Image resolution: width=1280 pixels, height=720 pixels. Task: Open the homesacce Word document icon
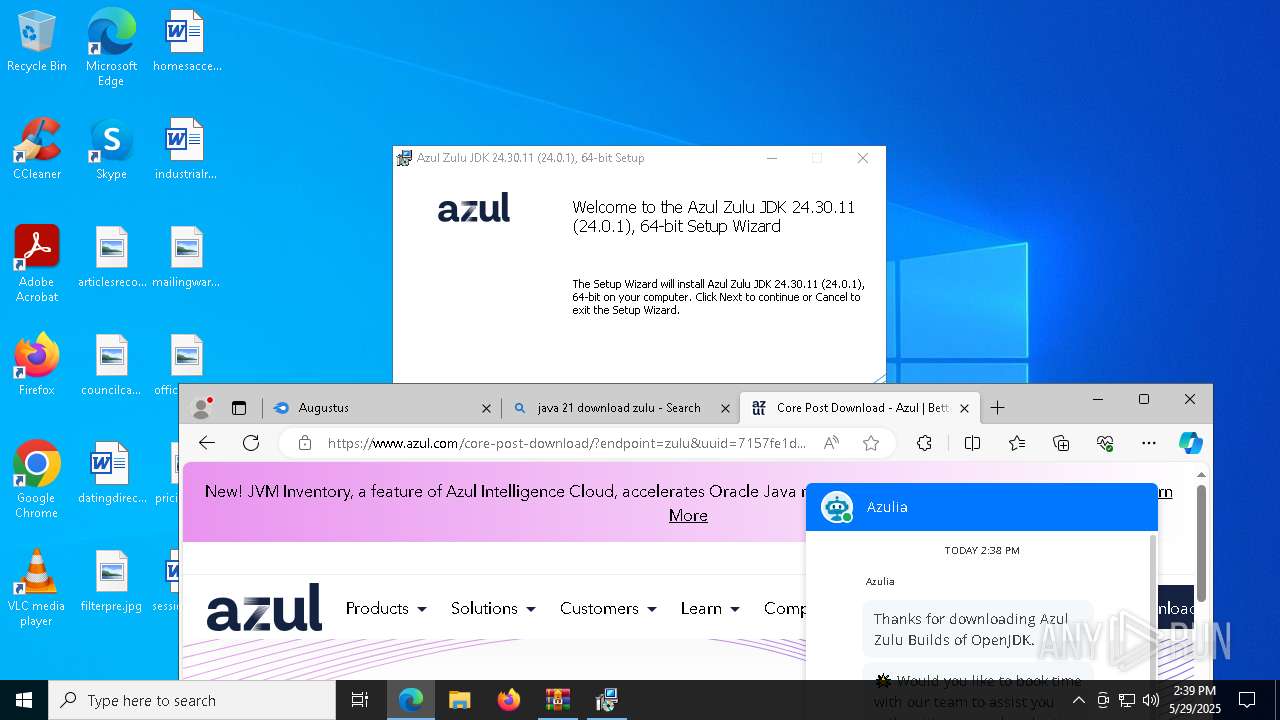186,41
